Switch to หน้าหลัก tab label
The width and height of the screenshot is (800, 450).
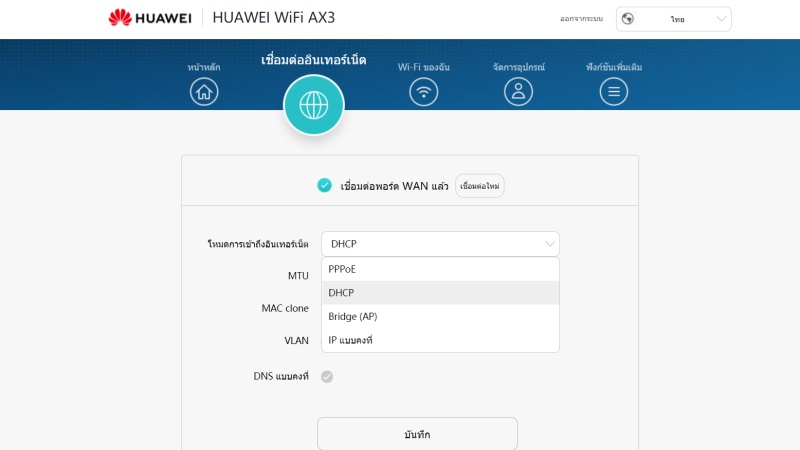point(204,67)
